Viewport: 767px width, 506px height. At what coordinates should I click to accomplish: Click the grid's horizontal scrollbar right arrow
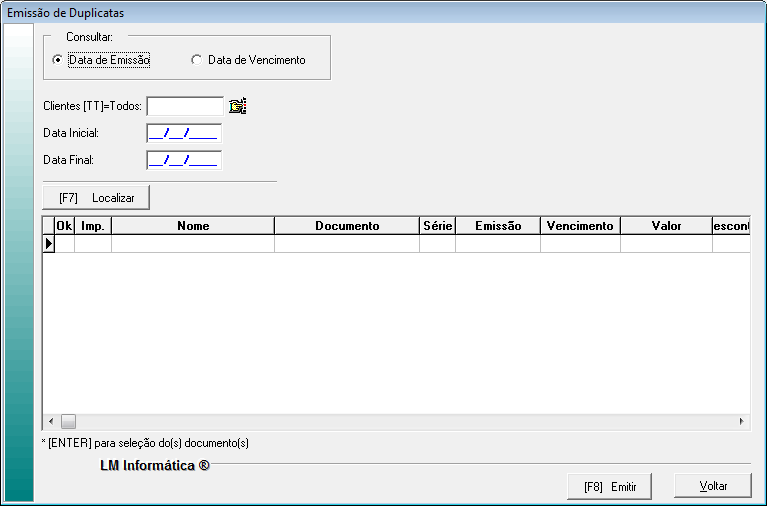click(x=741, y=422)
